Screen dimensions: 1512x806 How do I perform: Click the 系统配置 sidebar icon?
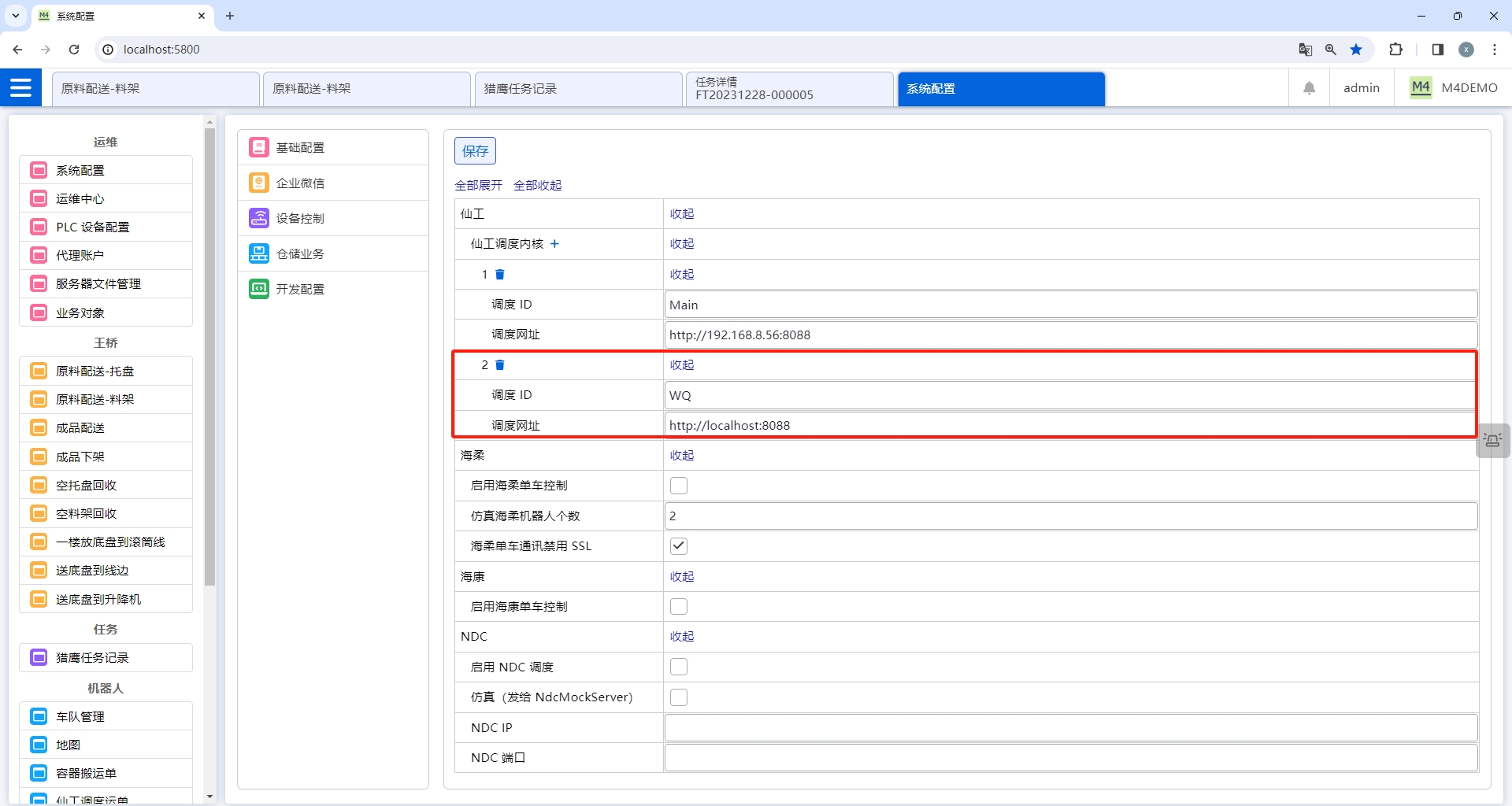pyautogui.click(x=39, y=170)
